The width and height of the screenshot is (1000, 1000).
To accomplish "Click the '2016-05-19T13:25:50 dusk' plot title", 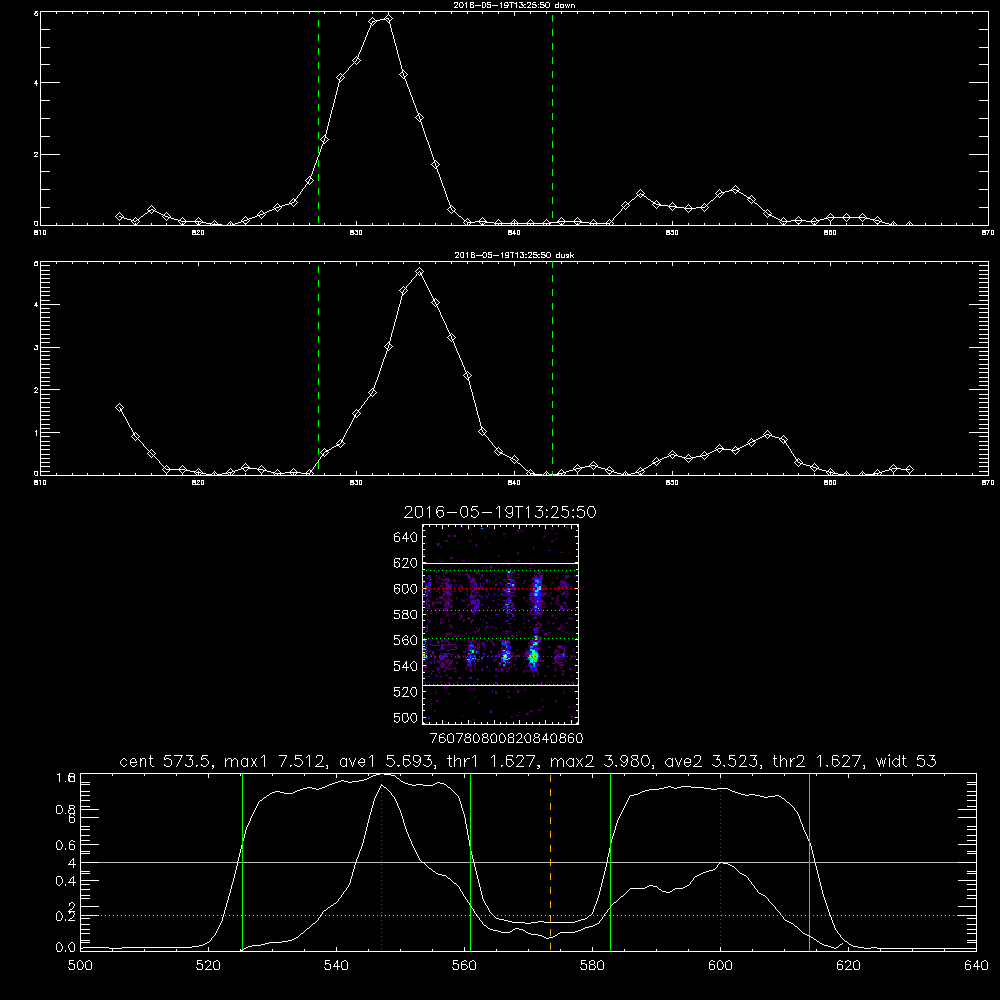I will (x=514, y=255).
